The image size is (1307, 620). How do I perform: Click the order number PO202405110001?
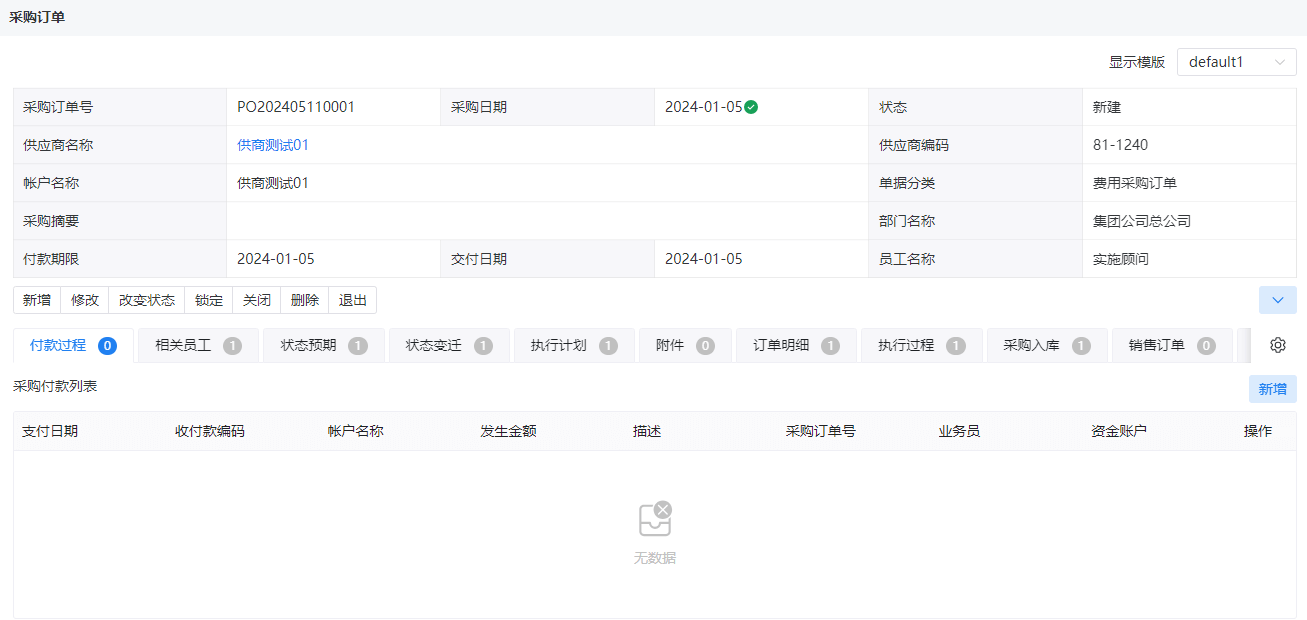(x=296, y=107)
